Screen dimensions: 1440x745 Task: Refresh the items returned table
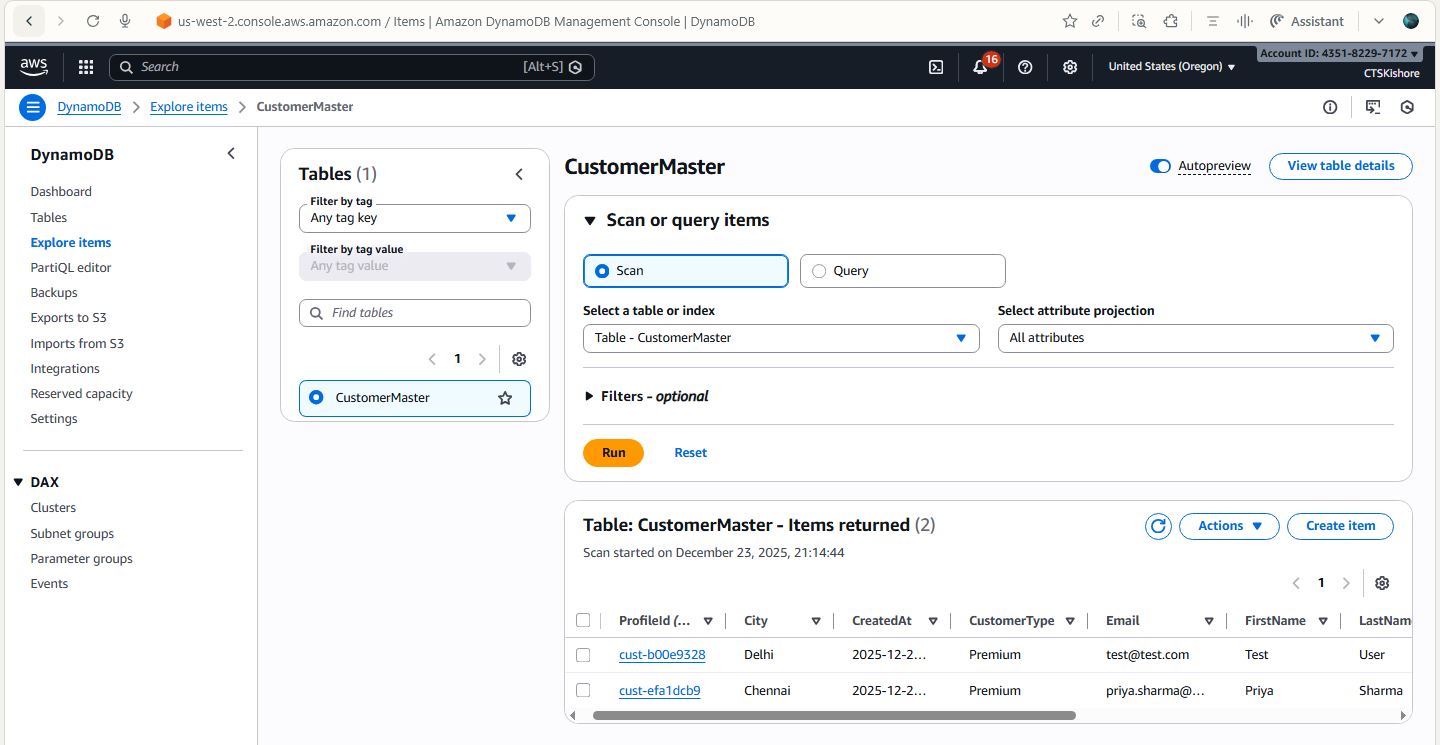coord(1158,526)
